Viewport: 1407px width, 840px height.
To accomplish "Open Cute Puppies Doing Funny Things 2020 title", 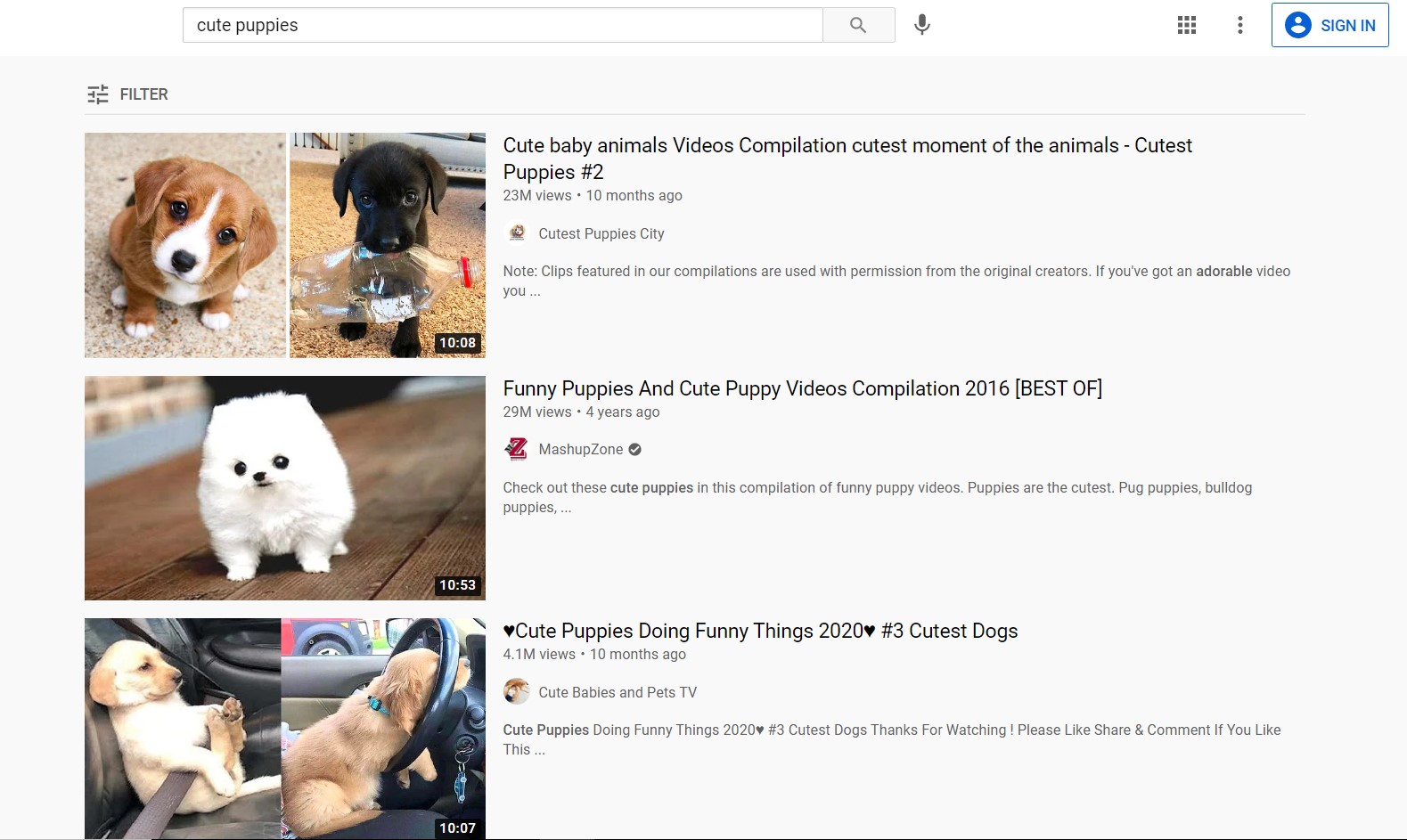I will coord(760,632).
